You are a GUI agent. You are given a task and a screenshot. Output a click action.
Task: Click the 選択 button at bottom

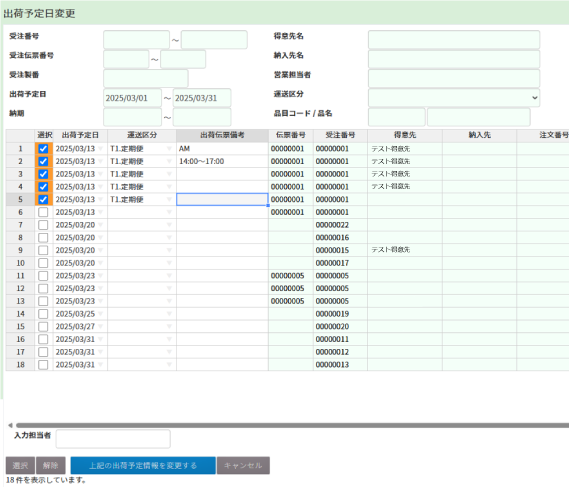20,466
